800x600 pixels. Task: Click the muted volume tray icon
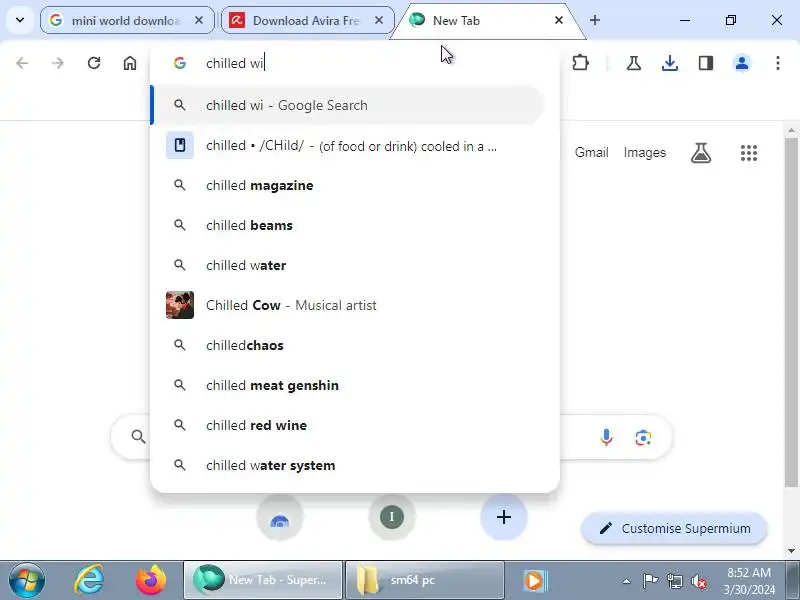pyautogui.click(x=699, y=581)
